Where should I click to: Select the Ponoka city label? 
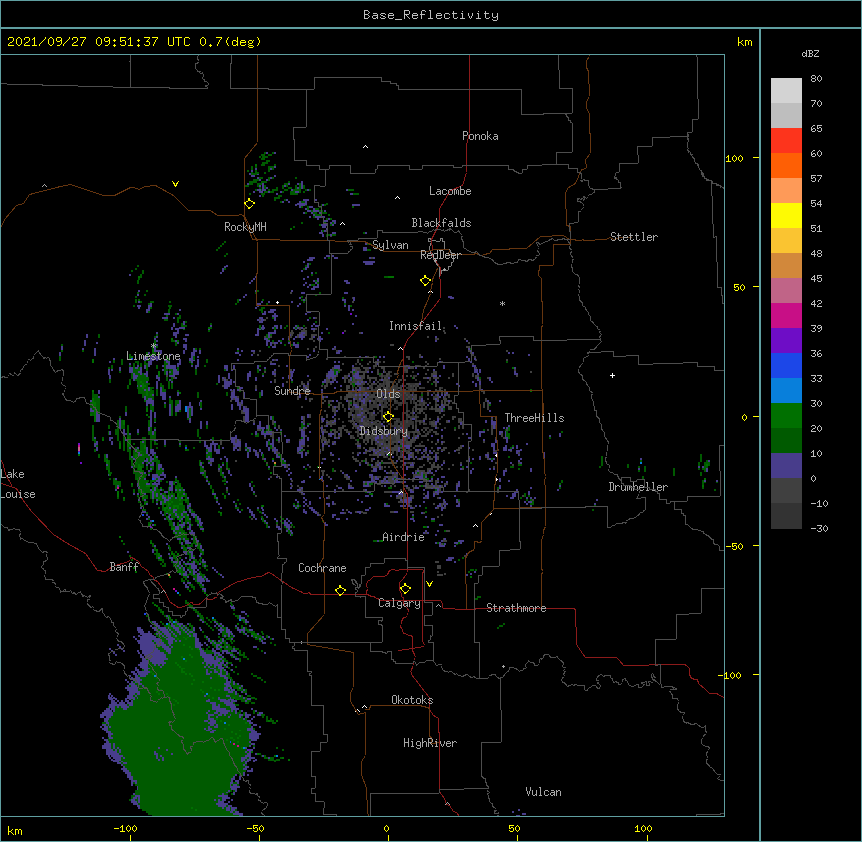click(x=480, y=136)
